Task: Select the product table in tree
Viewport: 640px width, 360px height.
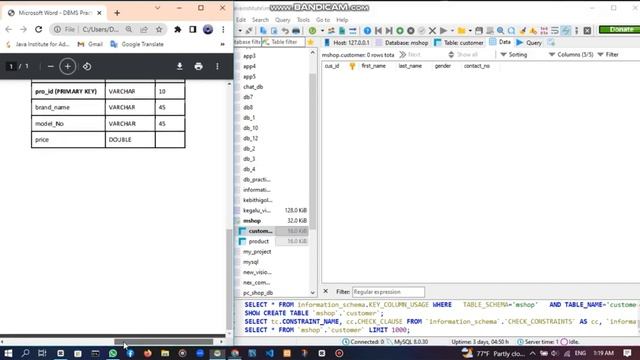Action: (258, 241)
